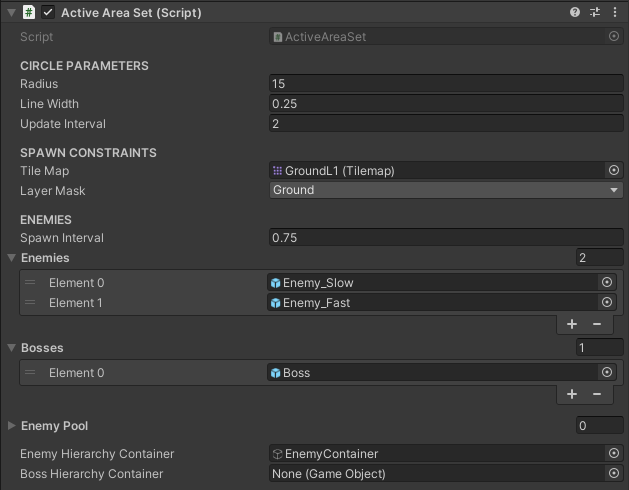
Task: Collapse the Active Area Set component foldout
Action: [x=11, y=12]
